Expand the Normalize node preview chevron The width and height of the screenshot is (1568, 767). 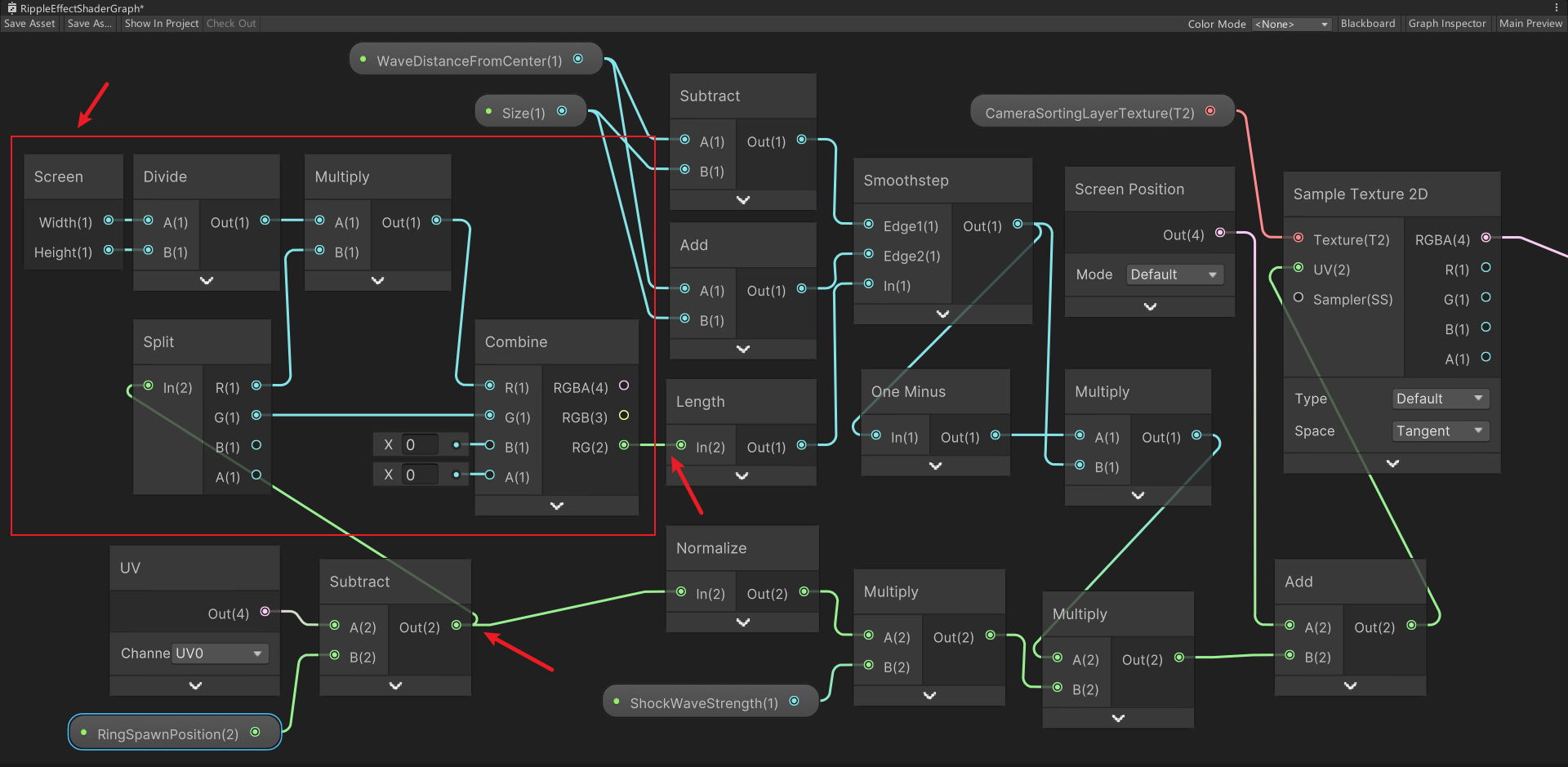(x=743, y=622)
